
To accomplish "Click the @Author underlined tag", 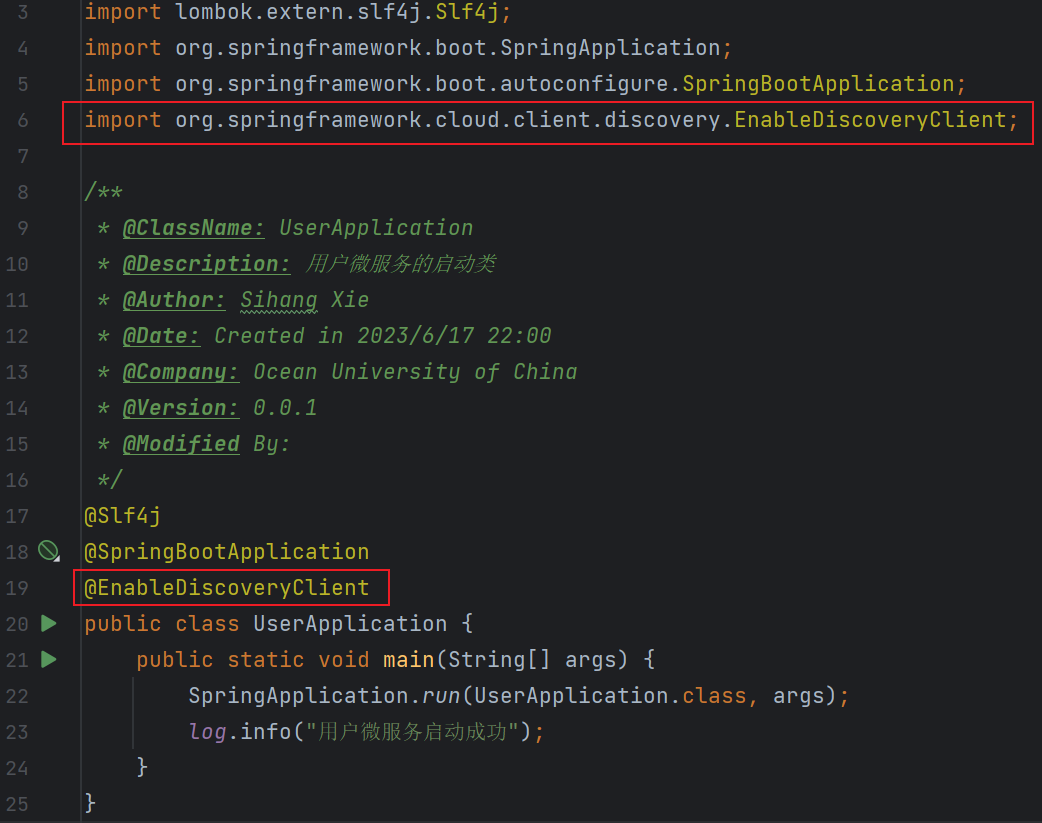I will click(x=174, y=299).
